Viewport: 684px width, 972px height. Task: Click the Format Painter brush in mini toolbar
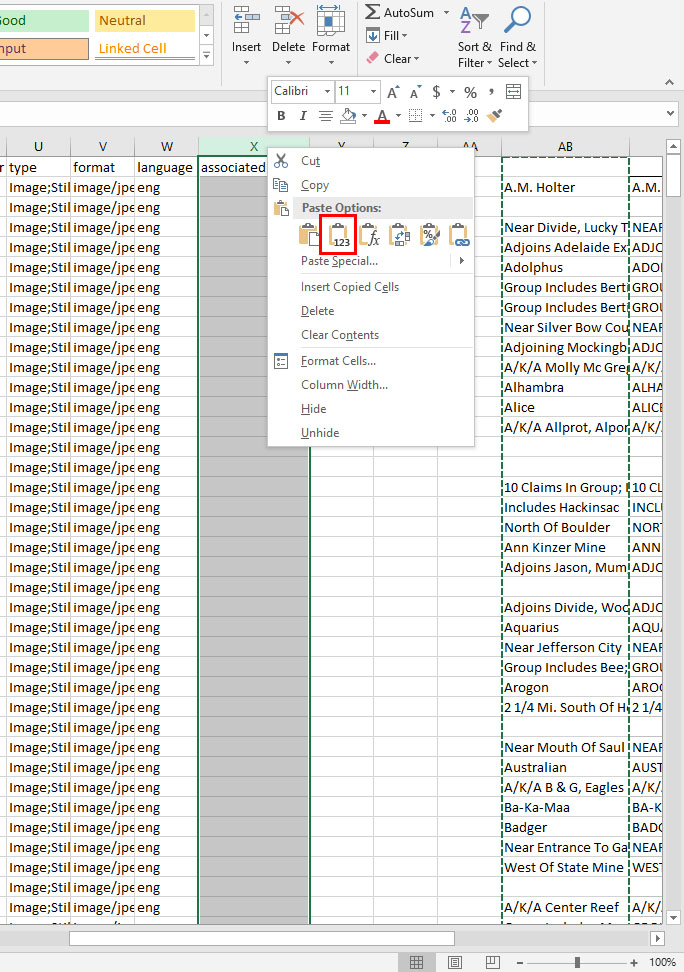(494, 116)
